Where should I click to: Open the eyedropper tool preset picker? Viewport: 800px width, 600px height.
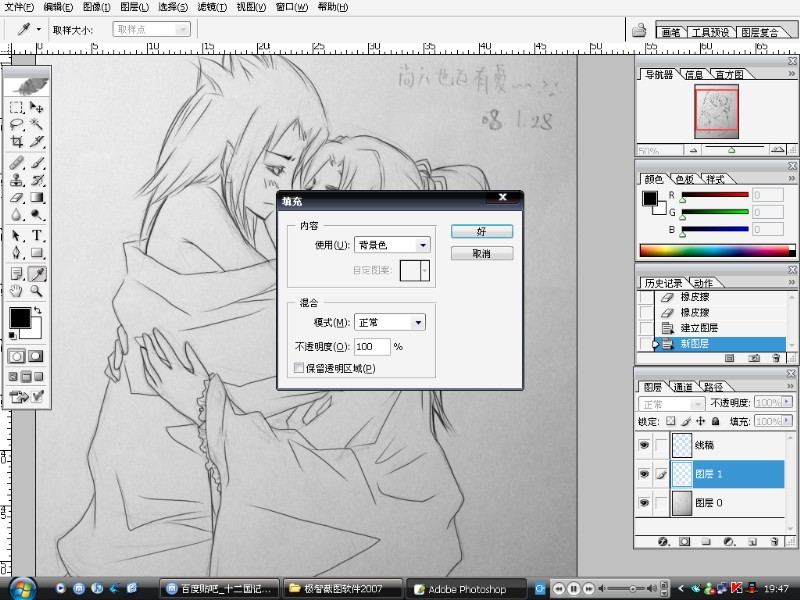pyautogui.click(x=39, y=30)
